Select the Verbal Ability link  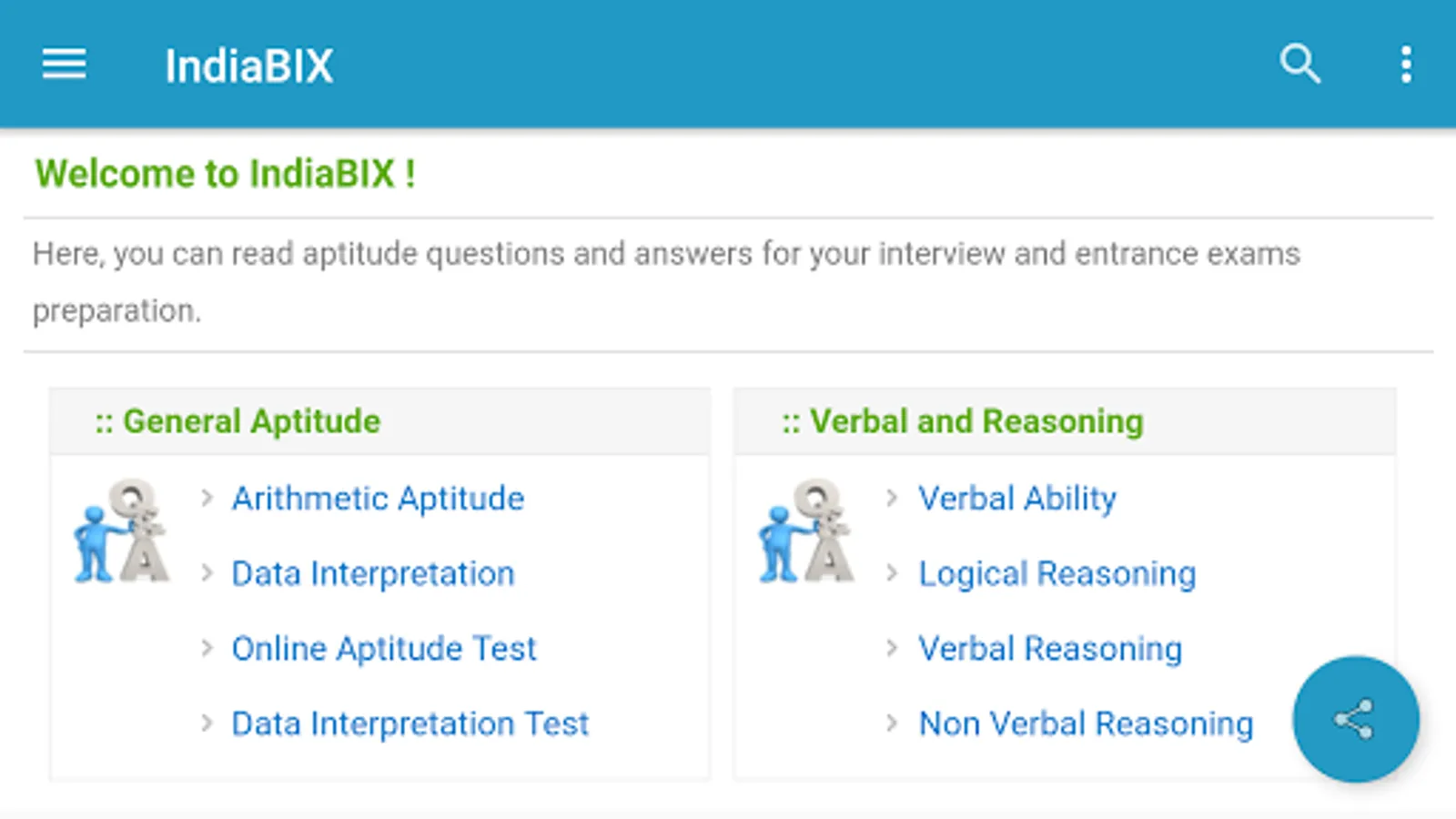tap(1017, 499)
